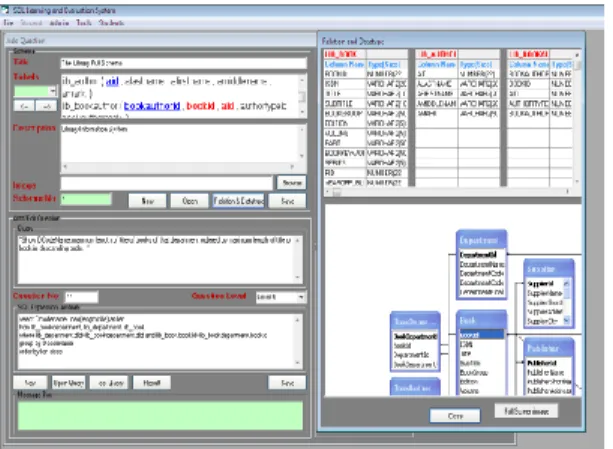Viewport: 613px width, 449px height.
Task: Click the EDITION cell in lib_book grid
Action: pyautogui.click(x=345, y=123)
